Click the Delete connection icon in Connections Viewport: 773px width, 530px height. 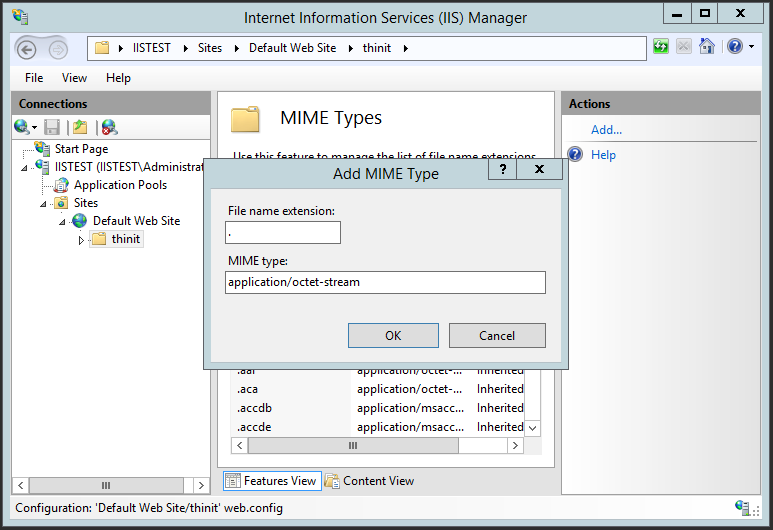point(109,127)
